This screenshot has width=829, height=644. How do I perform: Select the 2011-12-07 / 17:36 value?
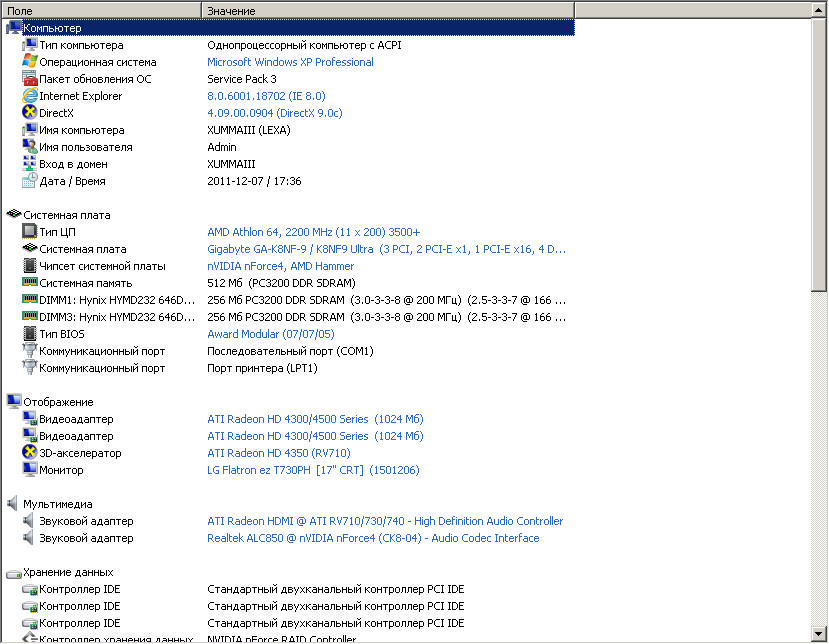[x=254, y=181]
